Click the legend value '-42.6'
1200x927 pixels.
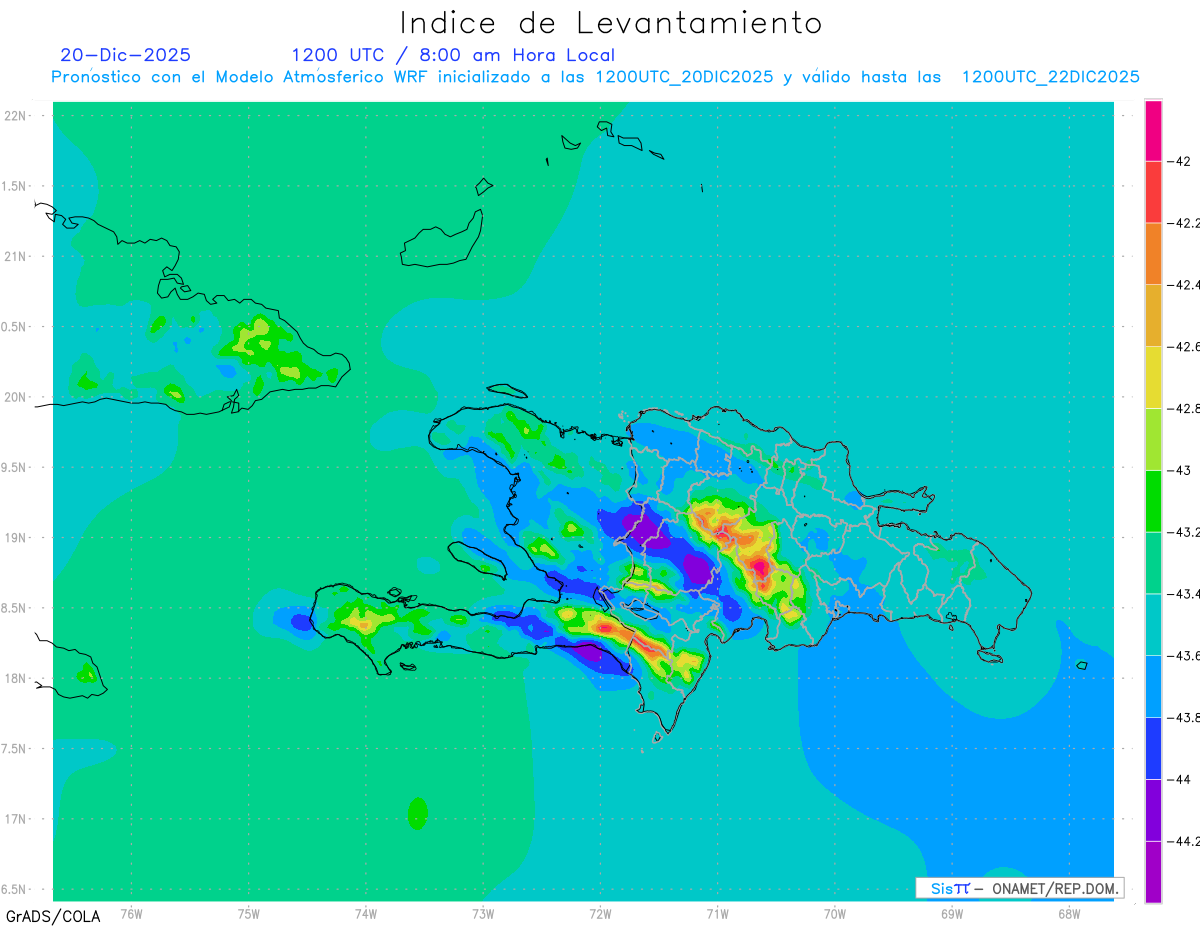click(1185, 346)
